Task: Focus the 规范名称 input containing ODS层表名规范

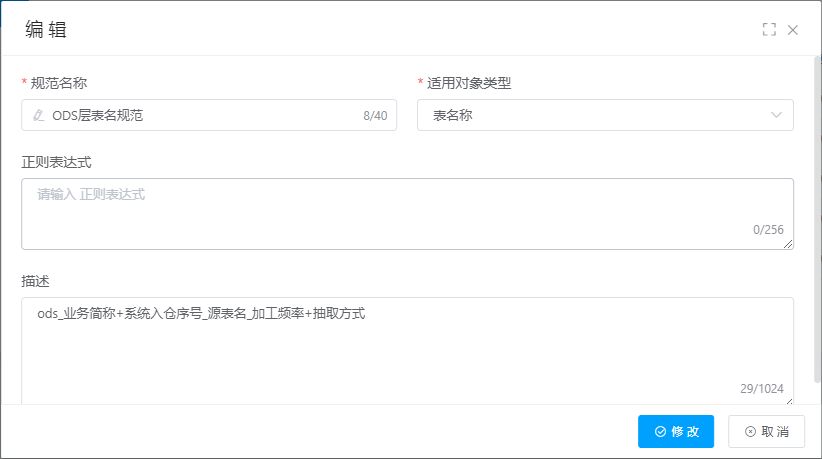Action: point(200,116)
